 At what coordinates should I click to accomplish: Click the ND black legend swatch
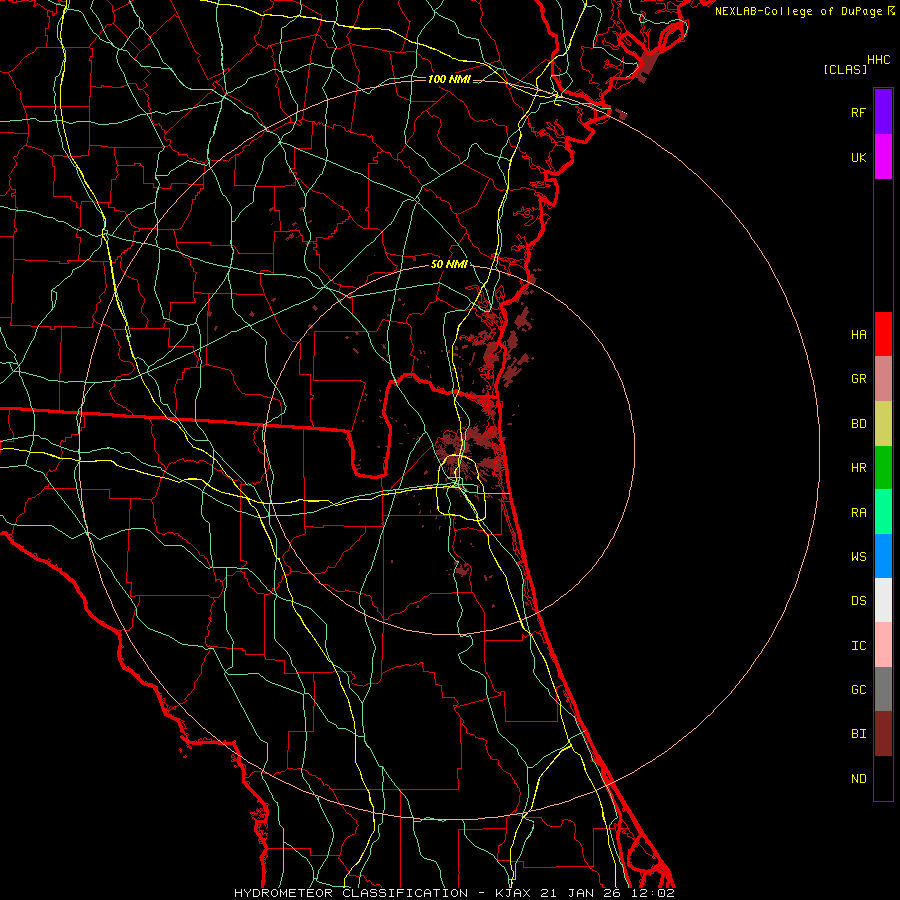pyautogui.click(x=883, y=778)
